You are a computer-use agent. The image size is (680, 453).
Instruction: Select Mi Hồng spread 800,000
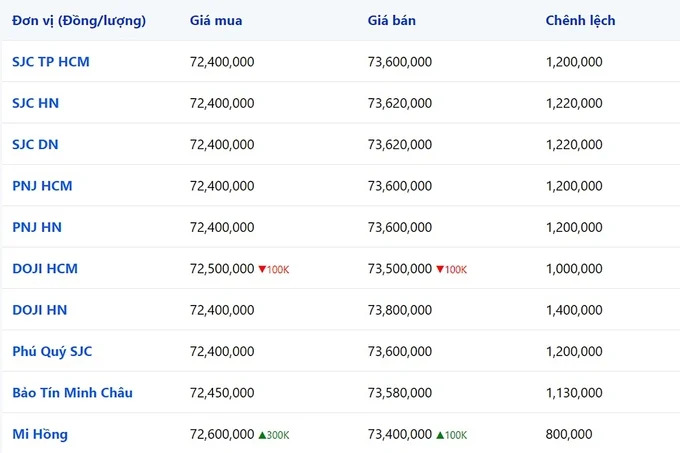pos(569,434)
